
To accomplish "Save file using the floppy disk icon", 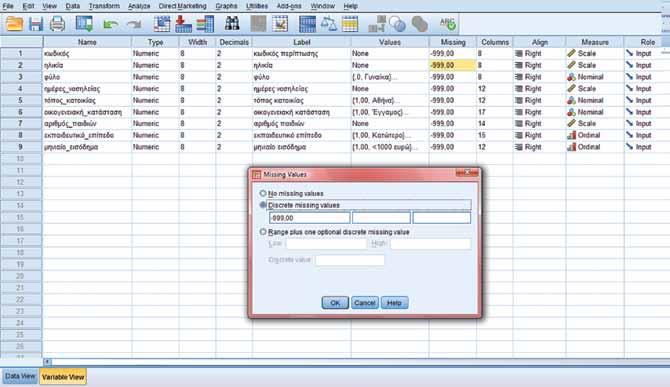I will coord(36,24).
